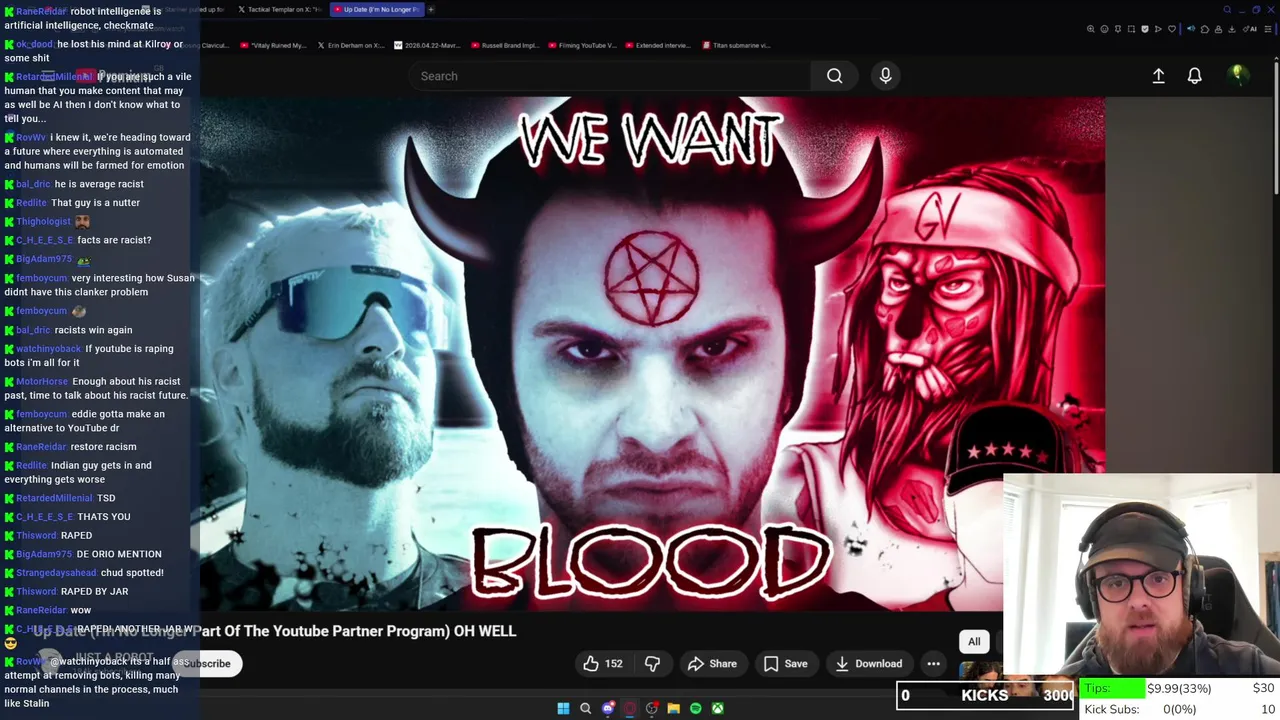Open File Explorer from the taskbar
The image size is (1280, 720).
(674, 708)
